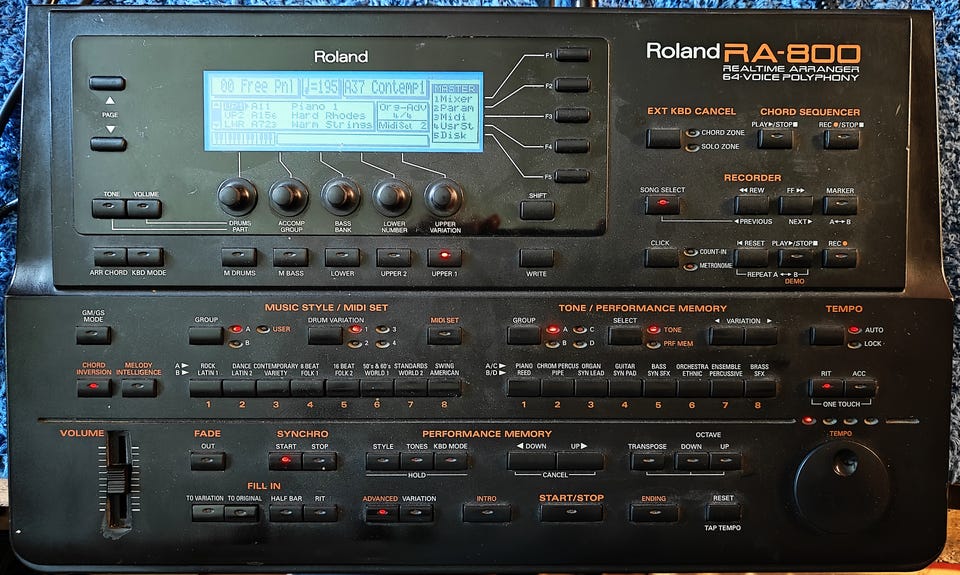Push the WRITE button
This screenshot has width=960, height=575.
tap(537, 258)
